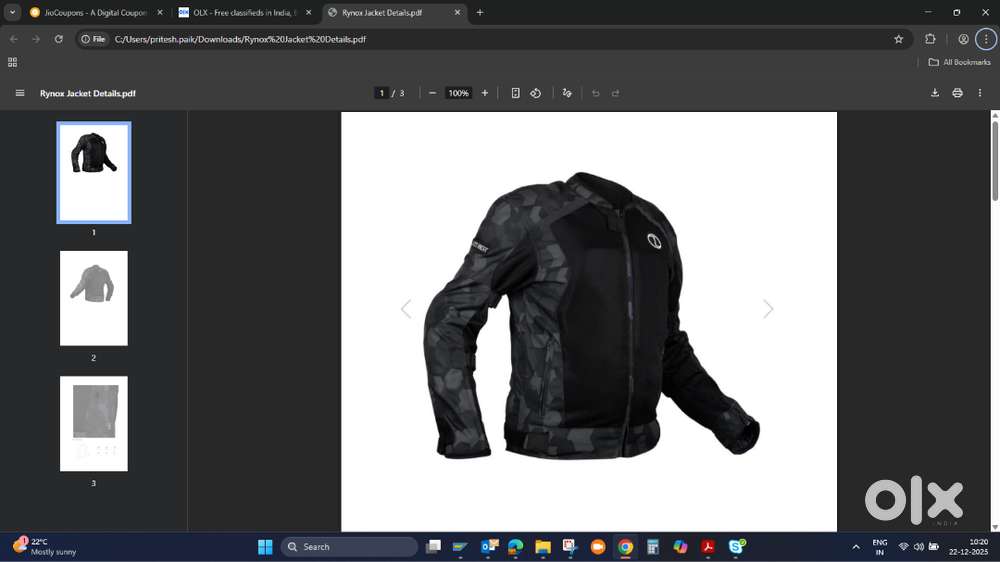Toggle the PDF sidebar menu icon
This screenshot has width=1000, height=562.
[x=20, y=93]
